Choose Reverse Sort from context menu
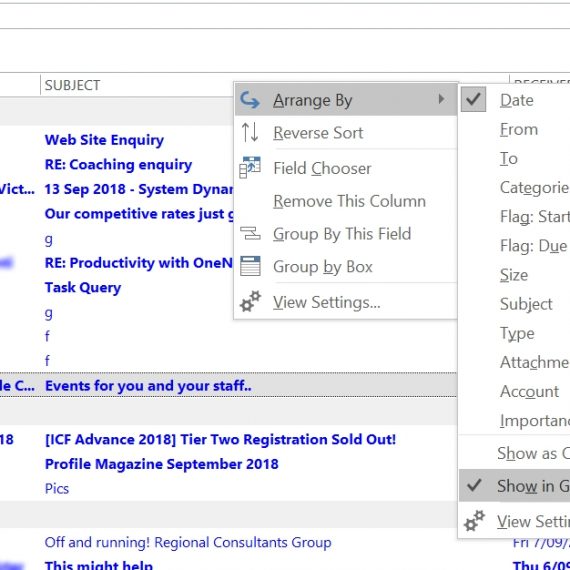 point(345,132)
